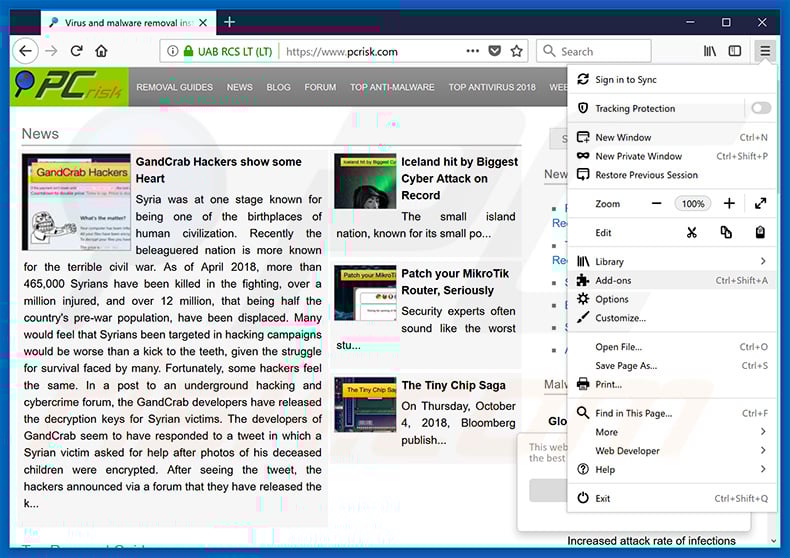Open GandCrab Hackers show some Heart headline
790x558 pixels.
(219, 170)
